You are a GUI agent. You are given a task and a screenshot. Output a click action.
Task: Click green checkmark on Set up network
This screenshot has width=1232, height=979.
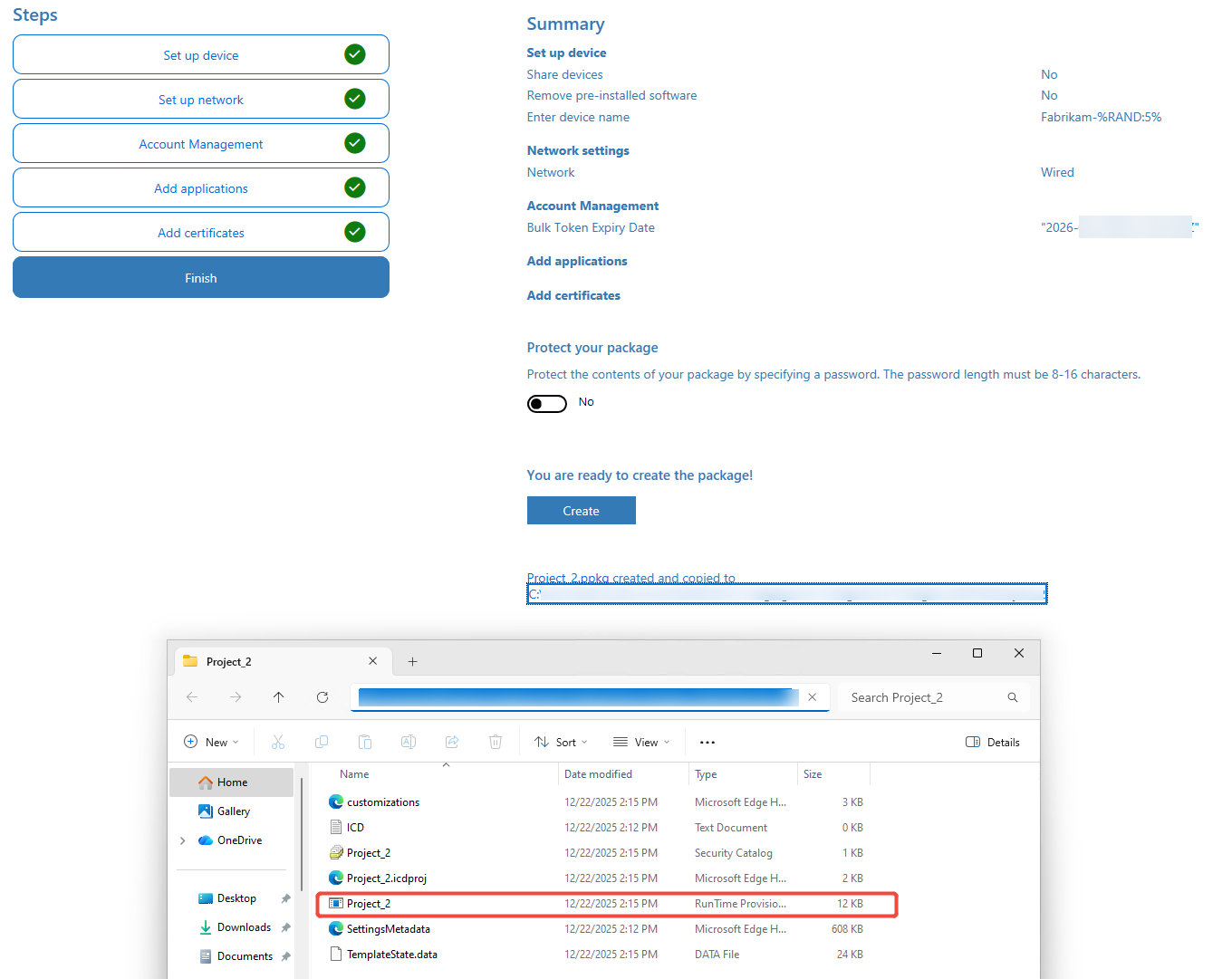[x=355, y=99]
